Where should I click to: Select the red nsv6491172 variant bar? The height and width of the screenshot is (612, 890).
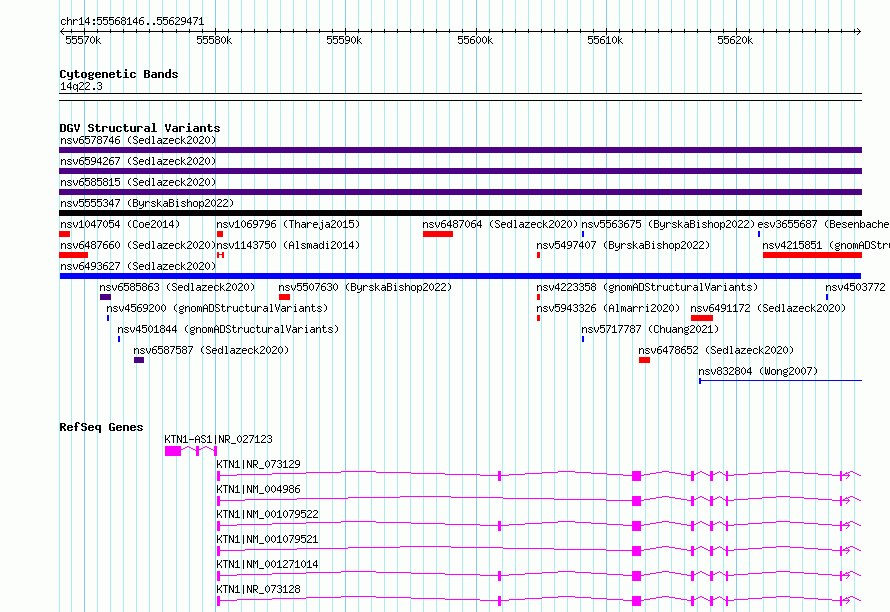tap(702, 318)
